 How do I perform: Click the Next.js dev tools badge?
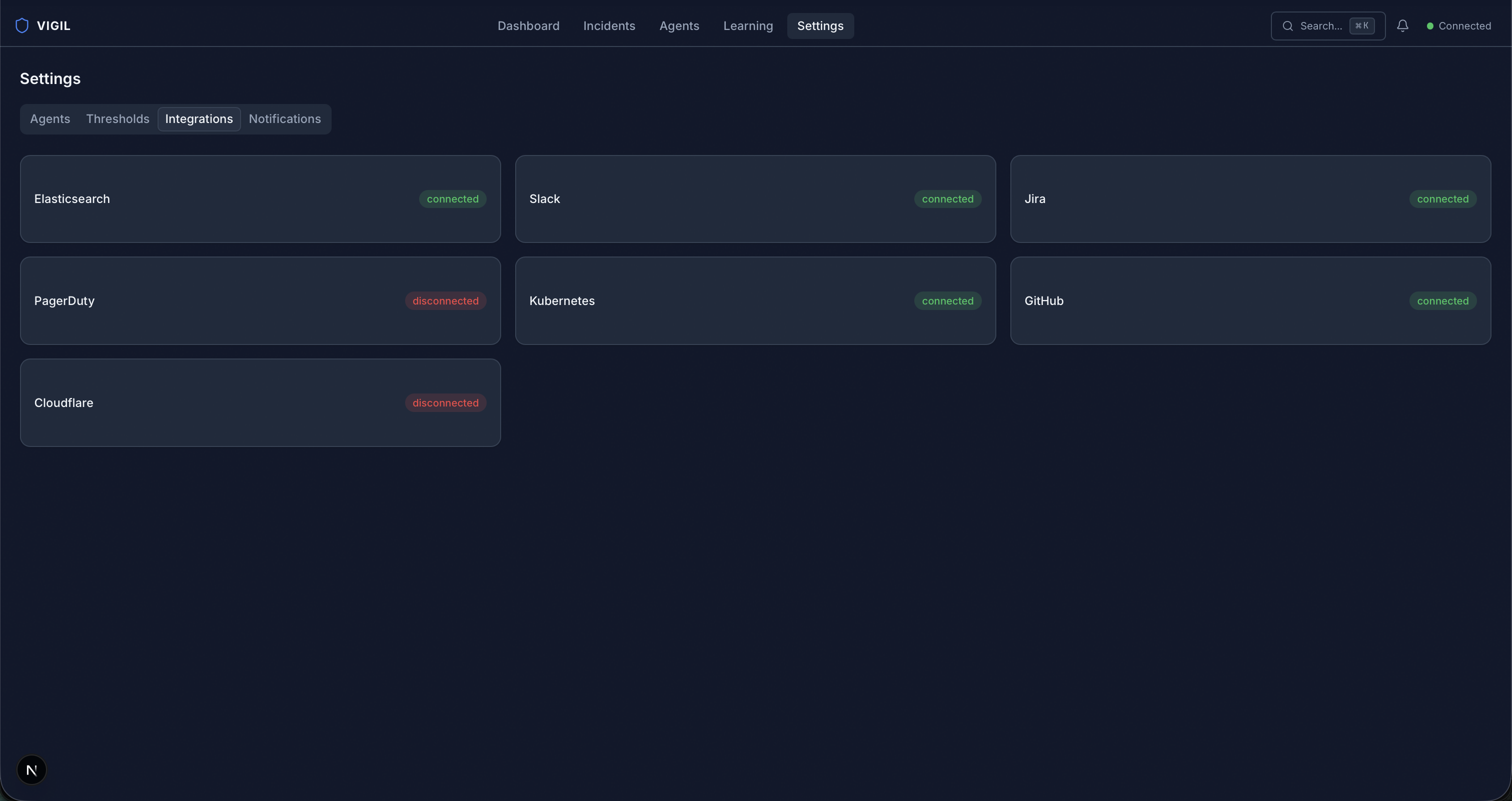click(x=32, y=769)
